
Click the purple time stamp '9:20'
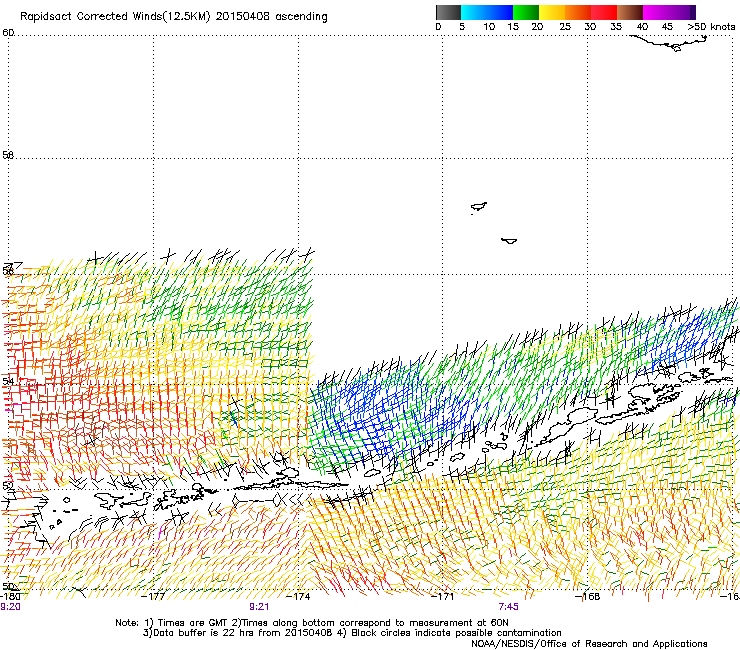pyautogui.click(x=10, y=607)
